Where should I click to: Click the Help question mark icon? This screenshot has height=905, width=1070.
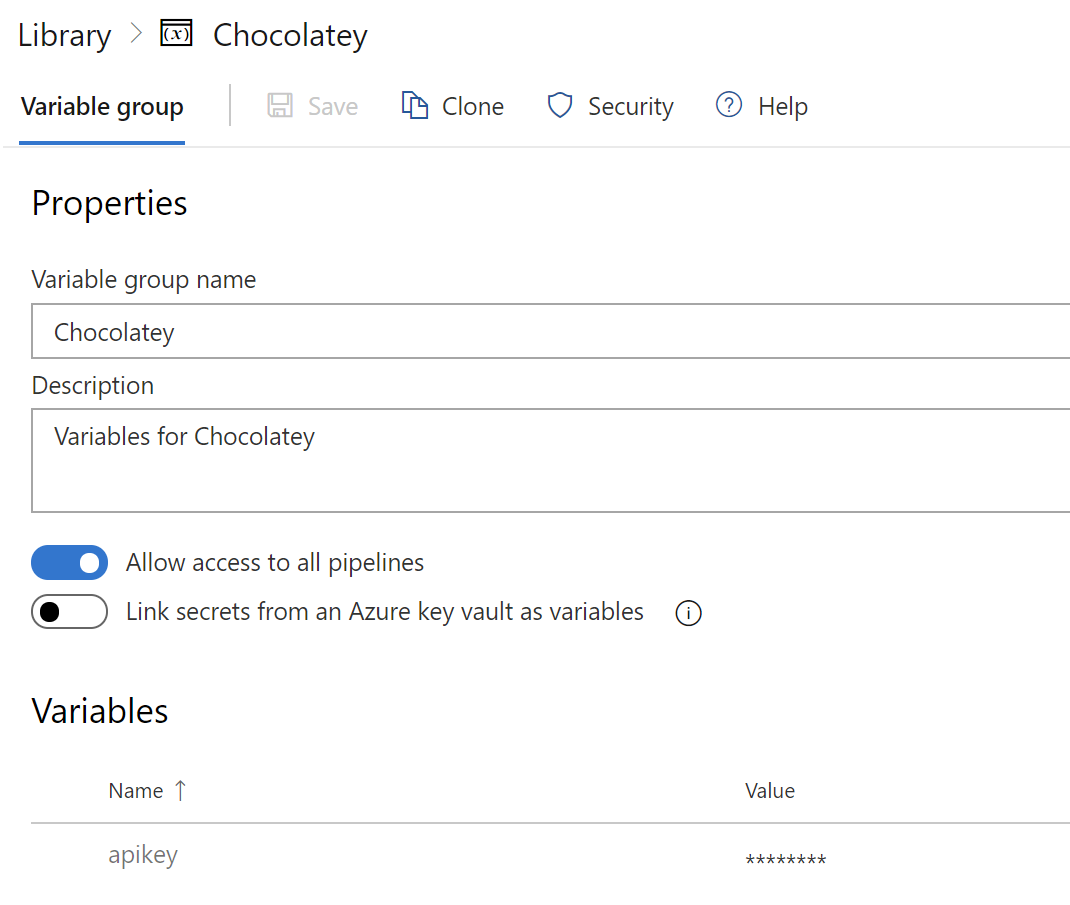729,105
